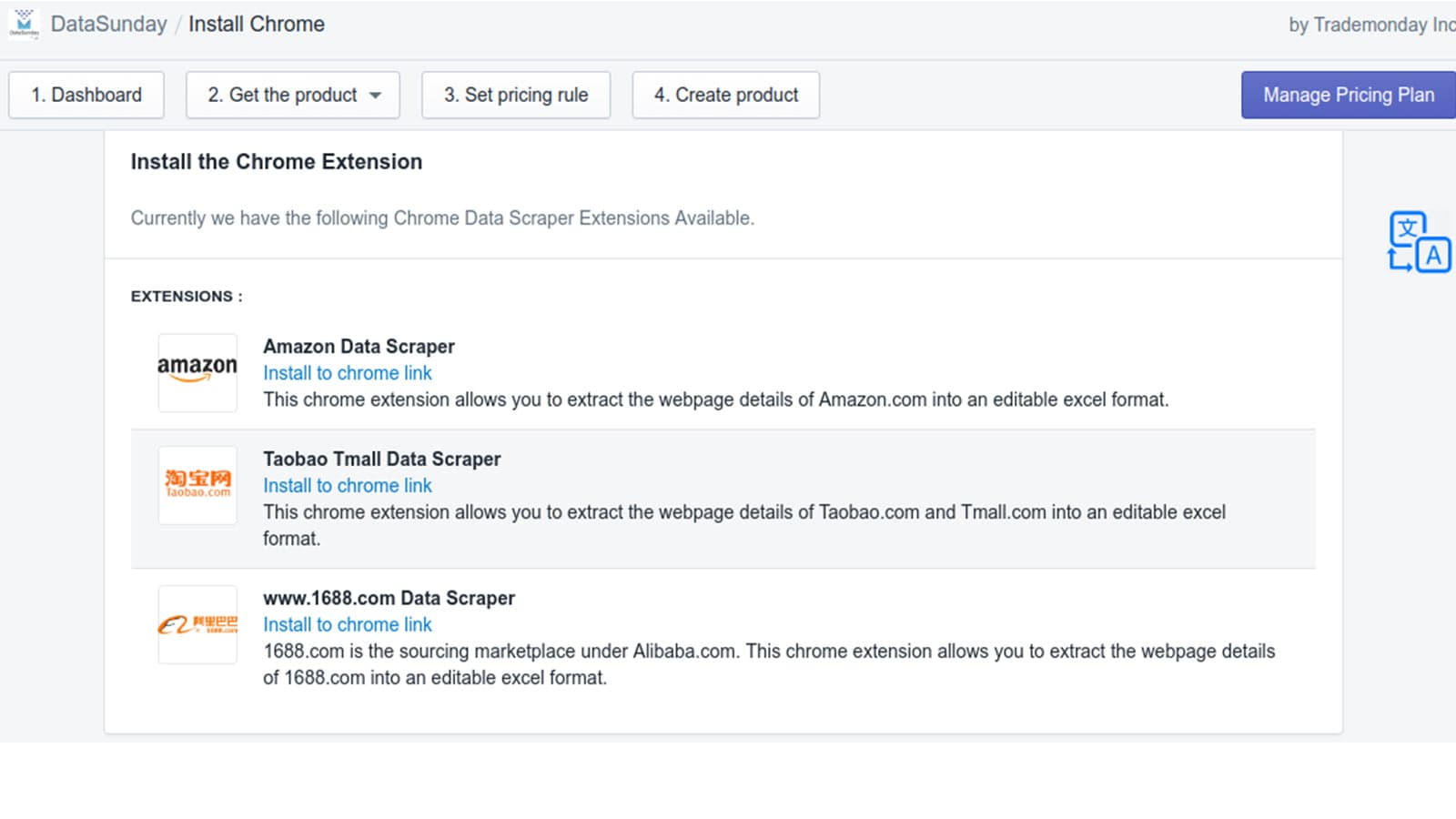Click the by Trademonday Inc text

coord(1369,25)
